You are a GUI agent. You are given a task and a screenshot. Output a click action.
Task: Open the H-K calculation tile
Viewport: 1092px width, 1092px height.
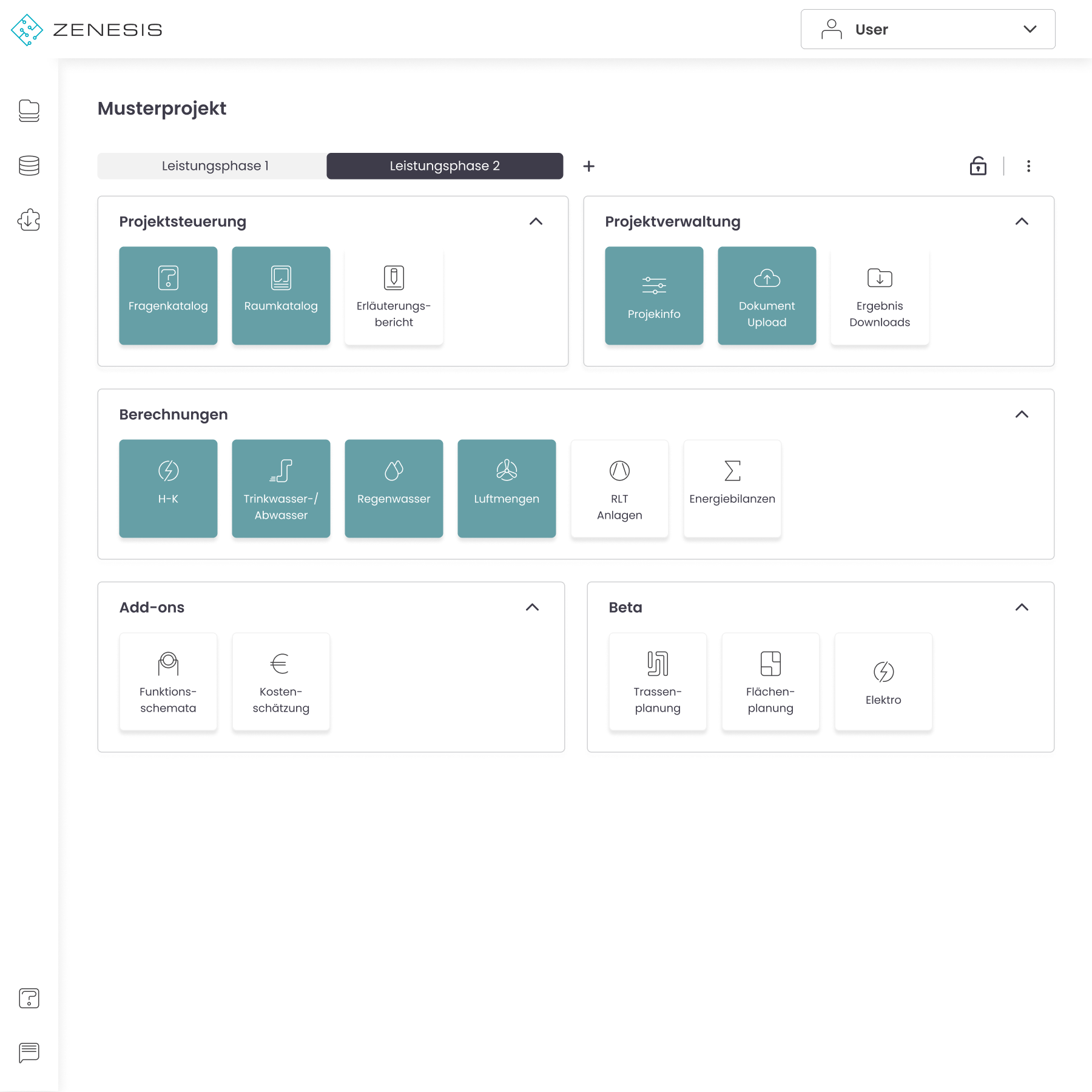point(168,488)
